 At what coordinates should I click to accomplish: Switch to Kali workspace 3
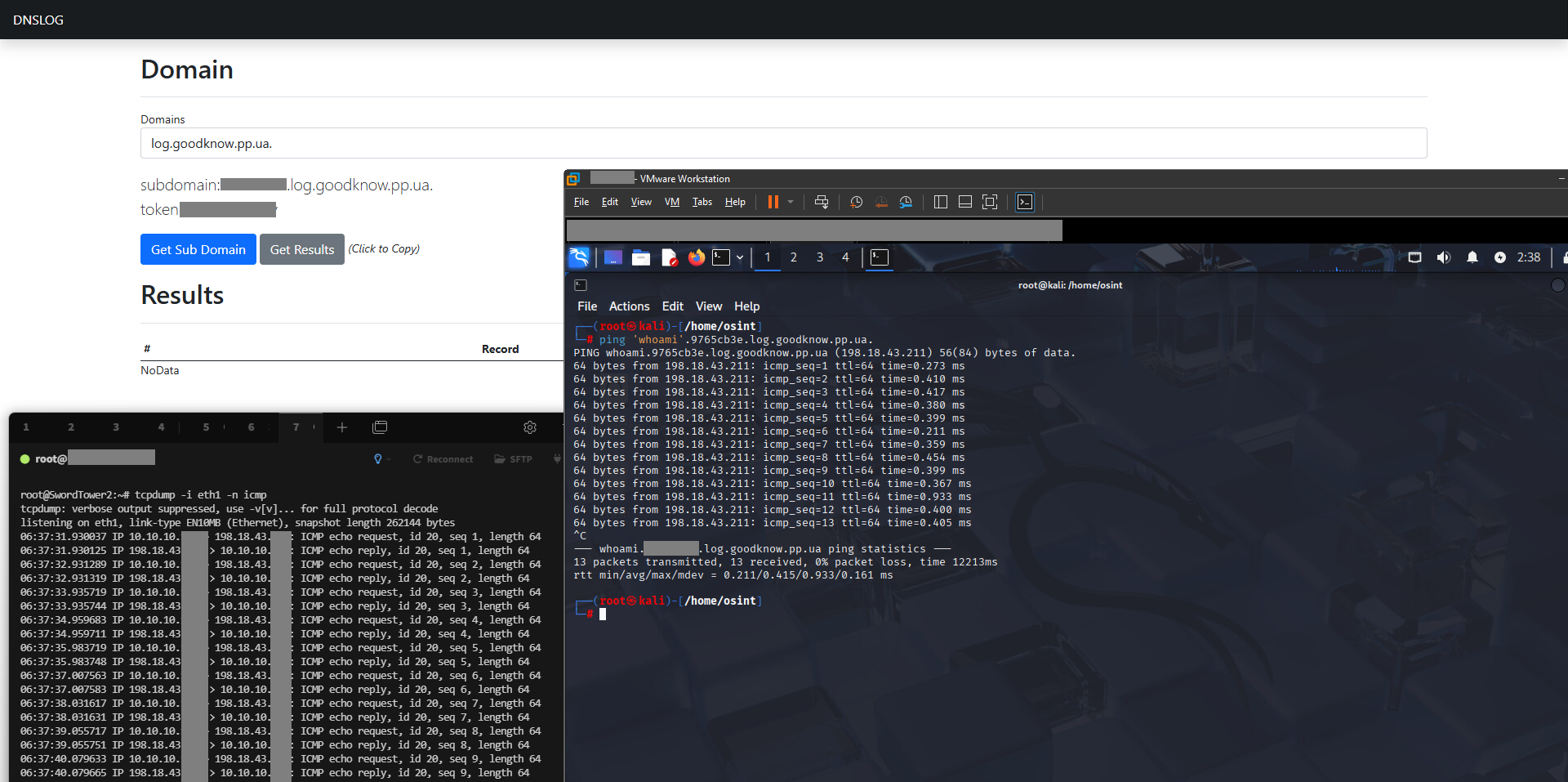click(x=820, y=257)
